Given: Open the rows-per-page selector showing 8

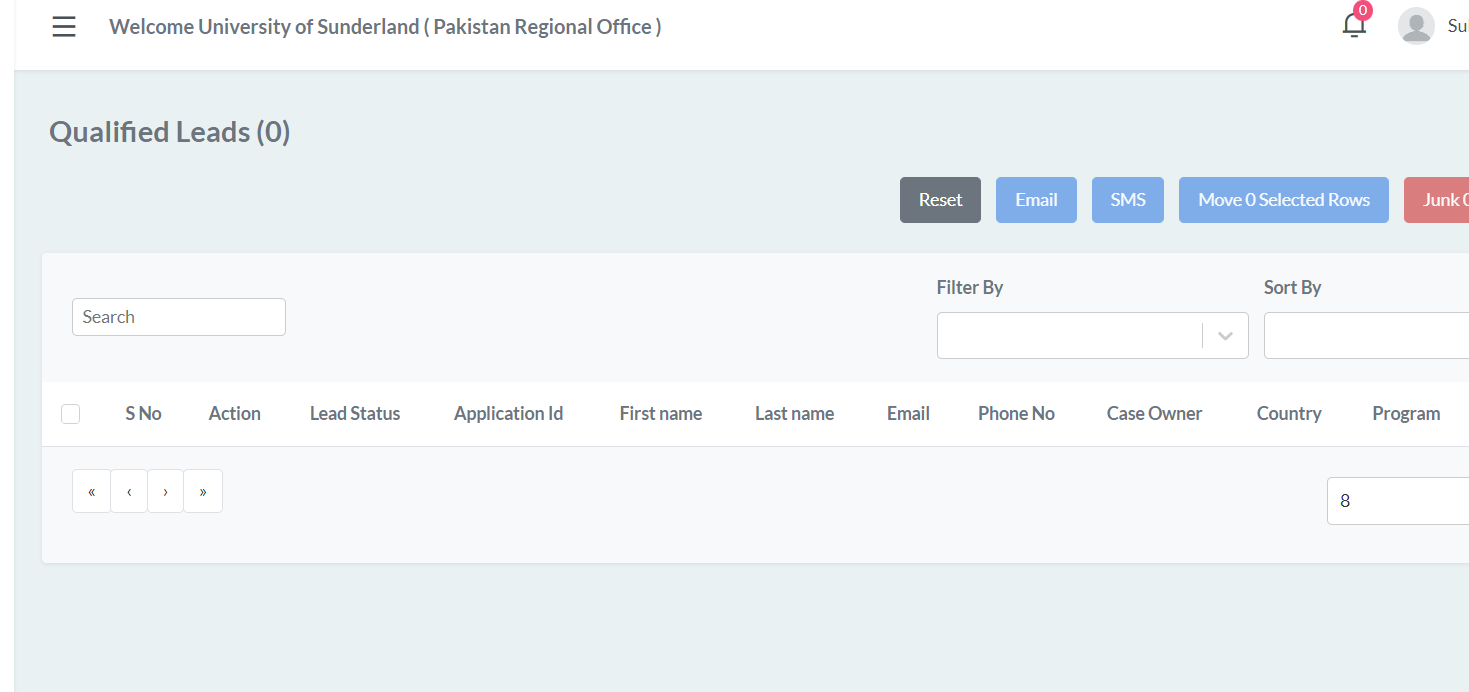Looking at the screenshot, I should click(1397, 501).
